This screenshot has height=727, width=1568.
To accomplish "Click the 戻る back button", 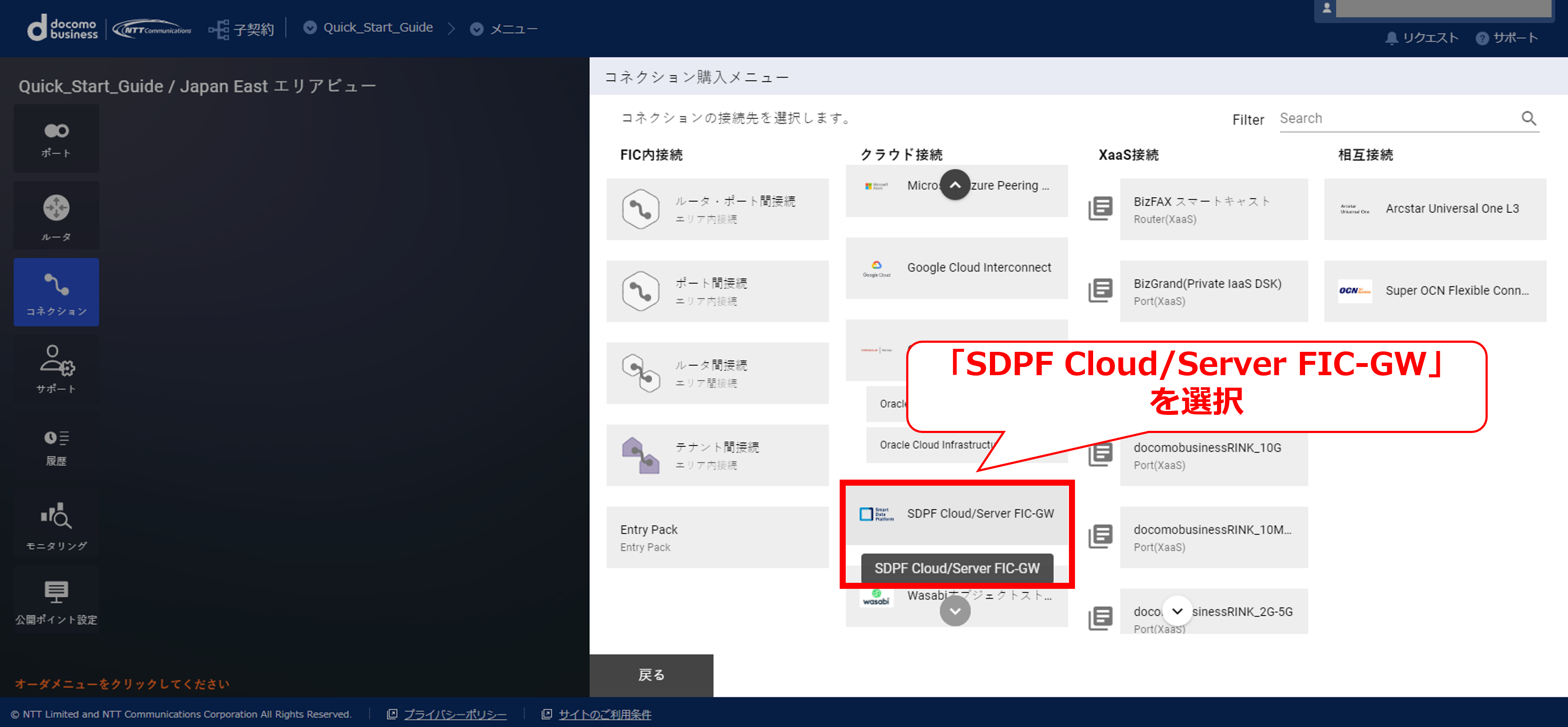I will (x=651, y=675).
